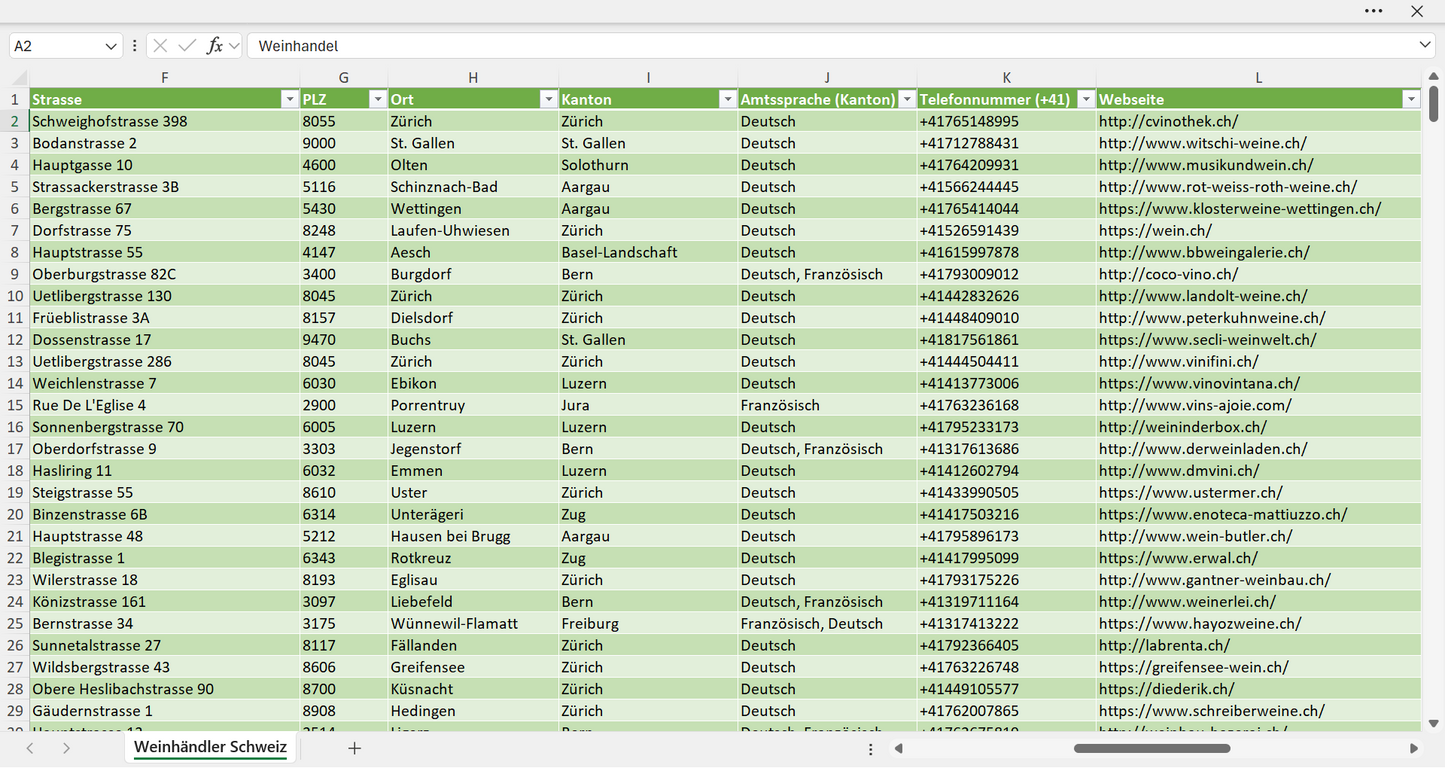Click the Insert Function fx icon
1445x768 pixels.
tap(214, 46)
